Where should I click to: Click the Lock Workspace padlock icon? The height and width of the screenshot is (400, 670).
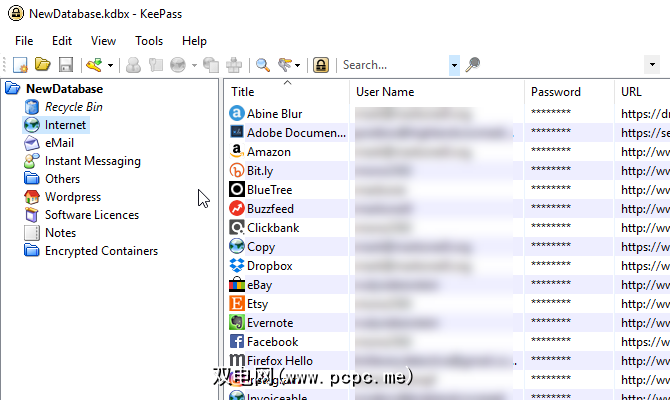(x=321, y=65)
